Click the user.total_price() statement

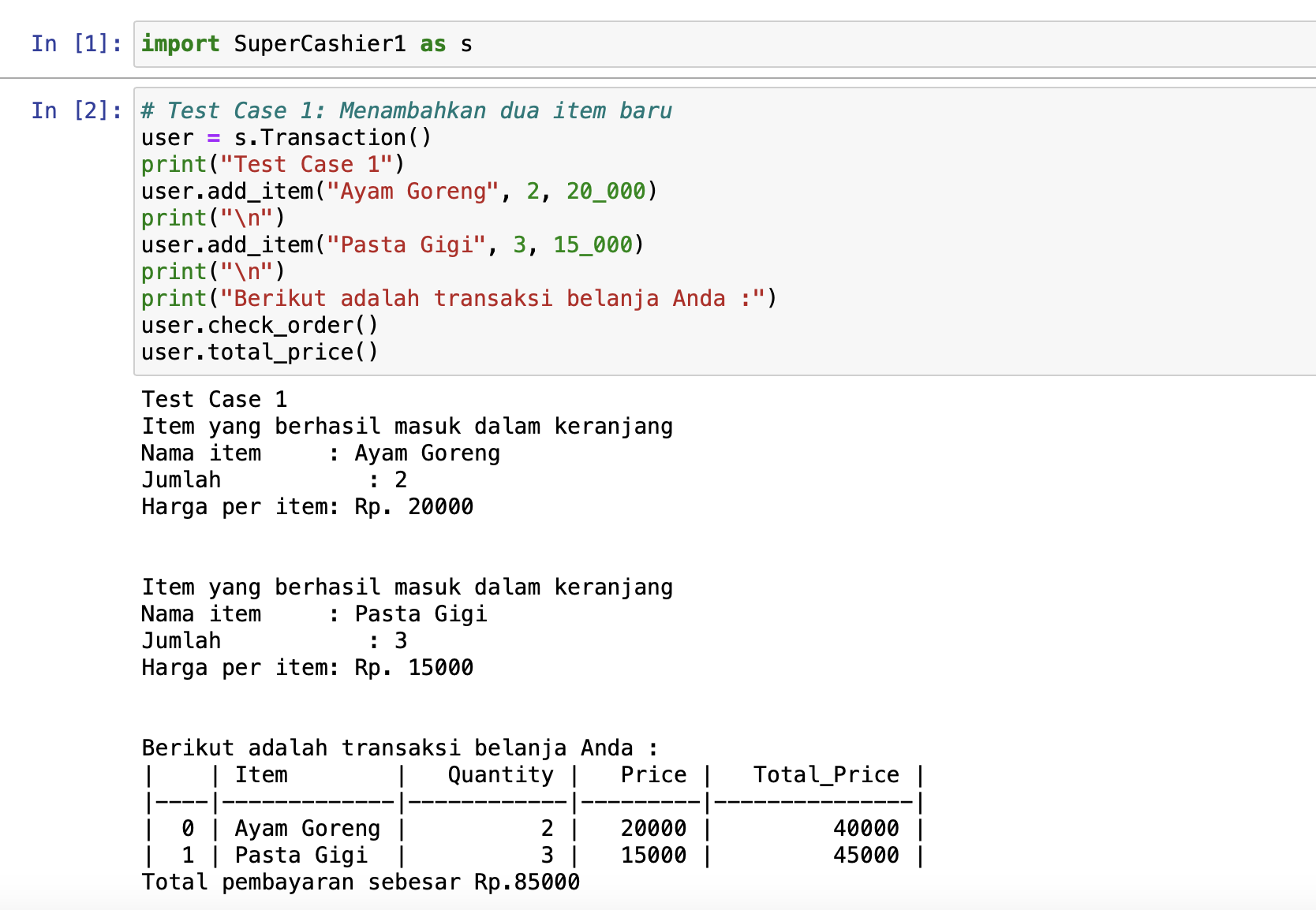[259, 352]
